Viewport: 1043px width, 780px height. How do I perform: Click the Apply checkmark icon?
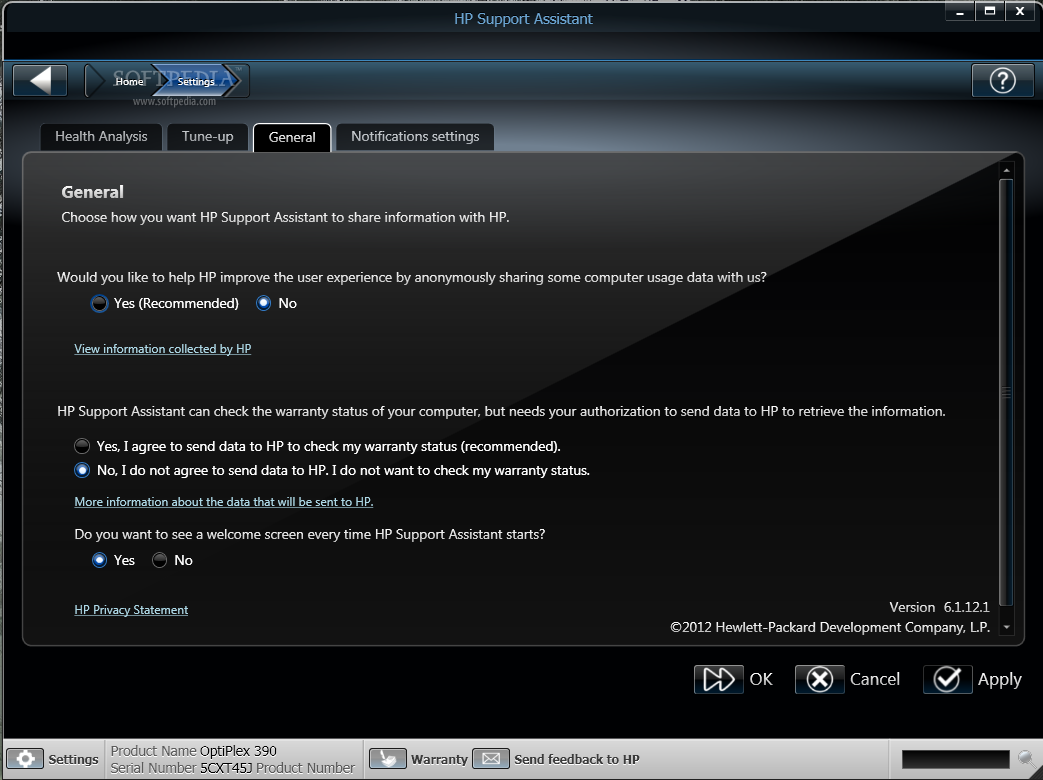pyautogui.click(x=947, y=679)
